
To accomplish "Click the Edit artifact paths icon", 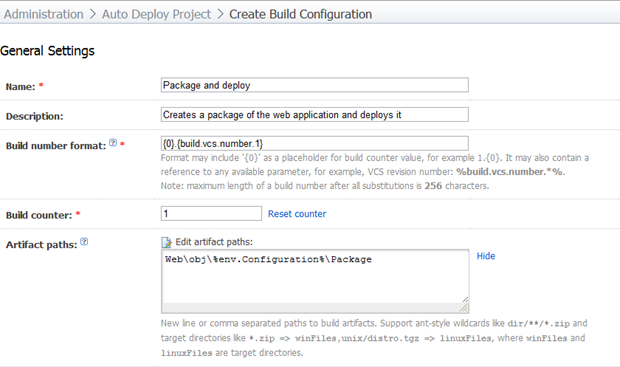I will click(166, 242).
